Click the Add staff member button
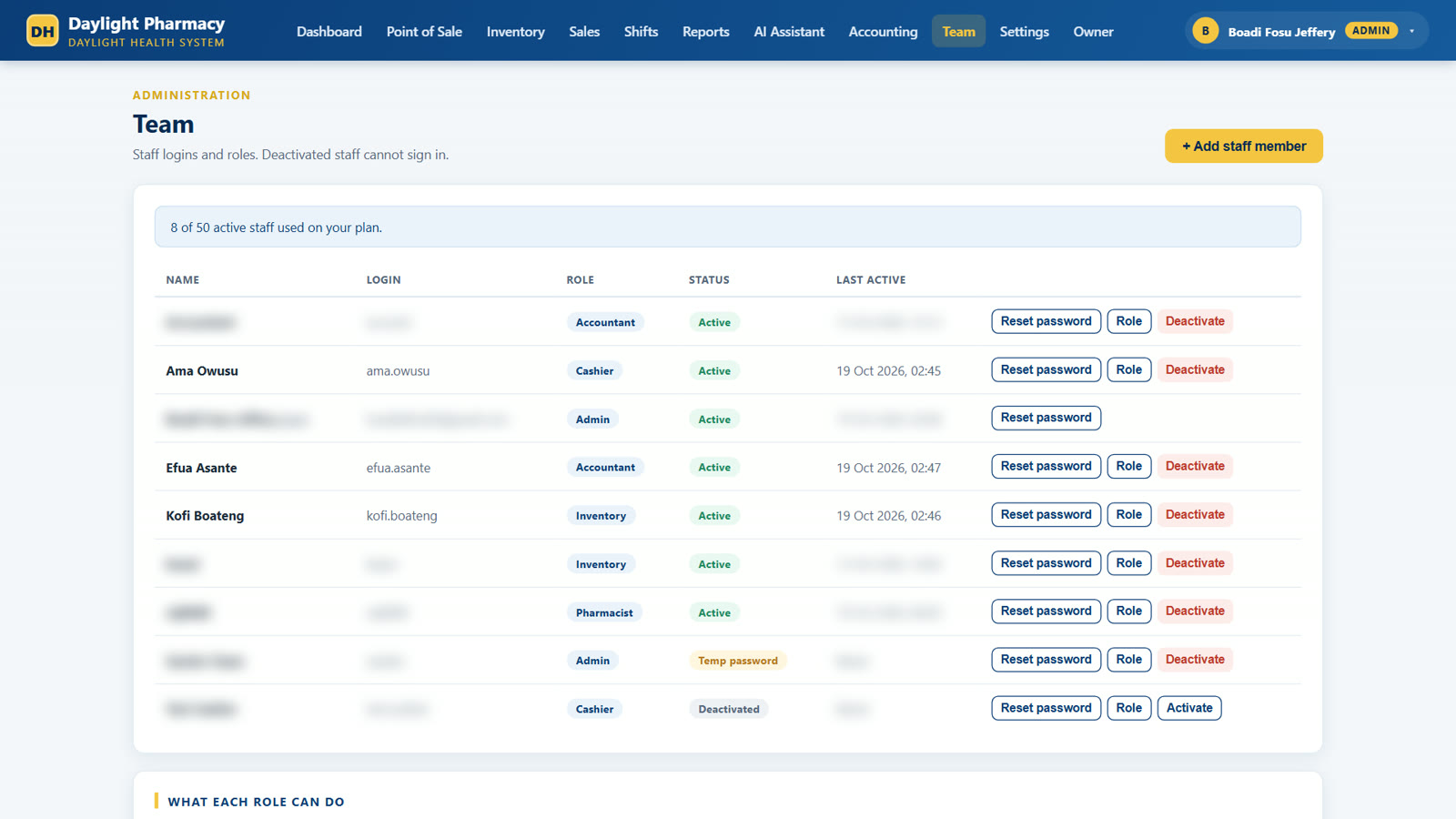Screen dimensions: 1456x819 (x=1243, y=146)
